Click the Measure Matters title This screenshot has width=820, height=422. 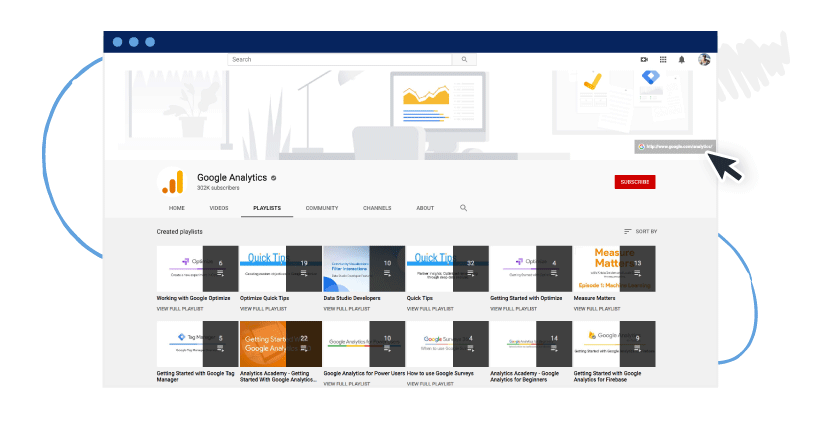coord(595,298)
